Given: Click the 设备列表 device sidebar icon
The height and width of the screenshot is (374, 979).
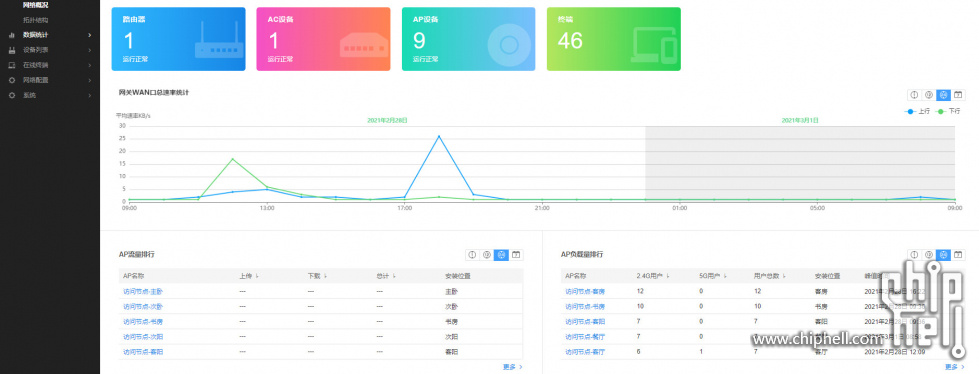Looking at the screenshot, I should [12, 50].
